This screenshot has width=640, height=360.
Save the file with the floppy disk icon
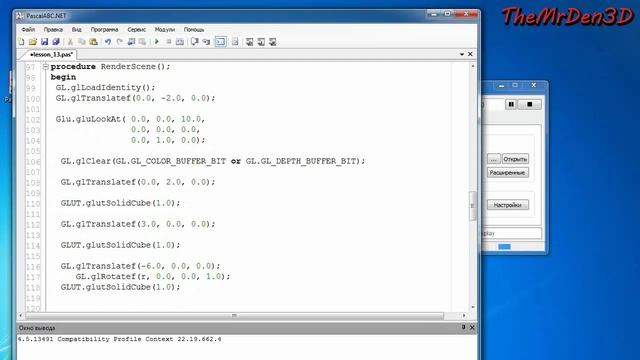pyautogui.click(x=44, y=42)
